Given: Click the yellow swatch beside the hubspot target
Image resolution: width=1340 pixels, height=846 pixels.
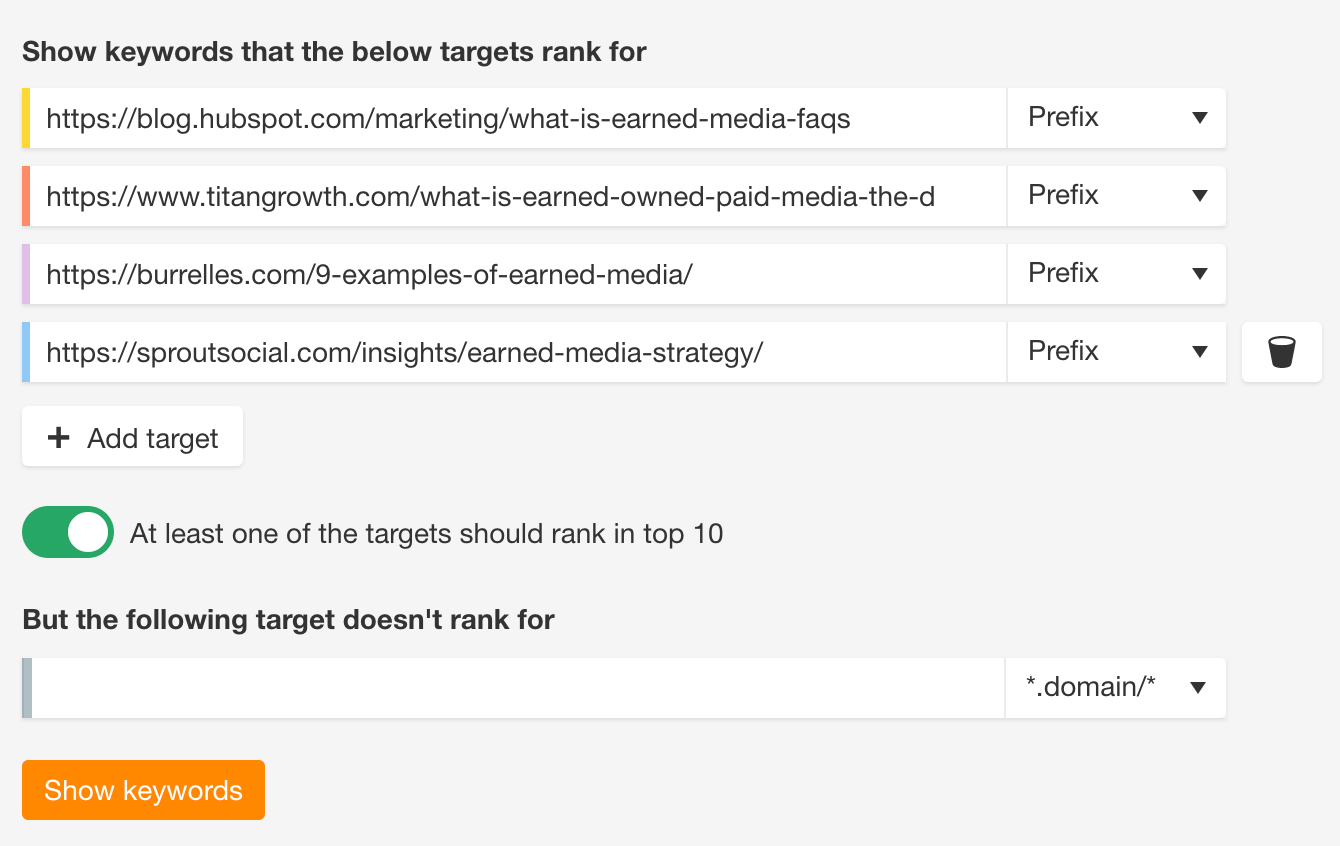Looking at the screenshot, I should pyautogui.click(x=28, y=117).
